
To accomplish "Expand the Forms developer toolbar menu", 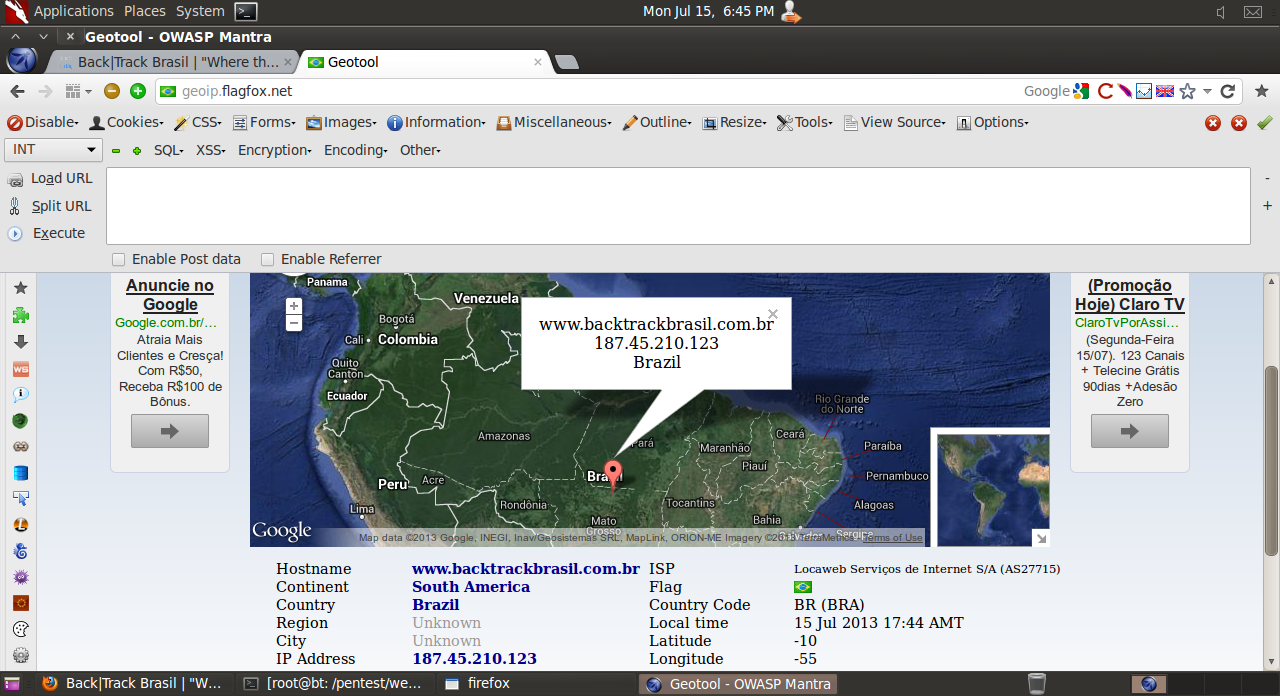I will pos(265,122).
